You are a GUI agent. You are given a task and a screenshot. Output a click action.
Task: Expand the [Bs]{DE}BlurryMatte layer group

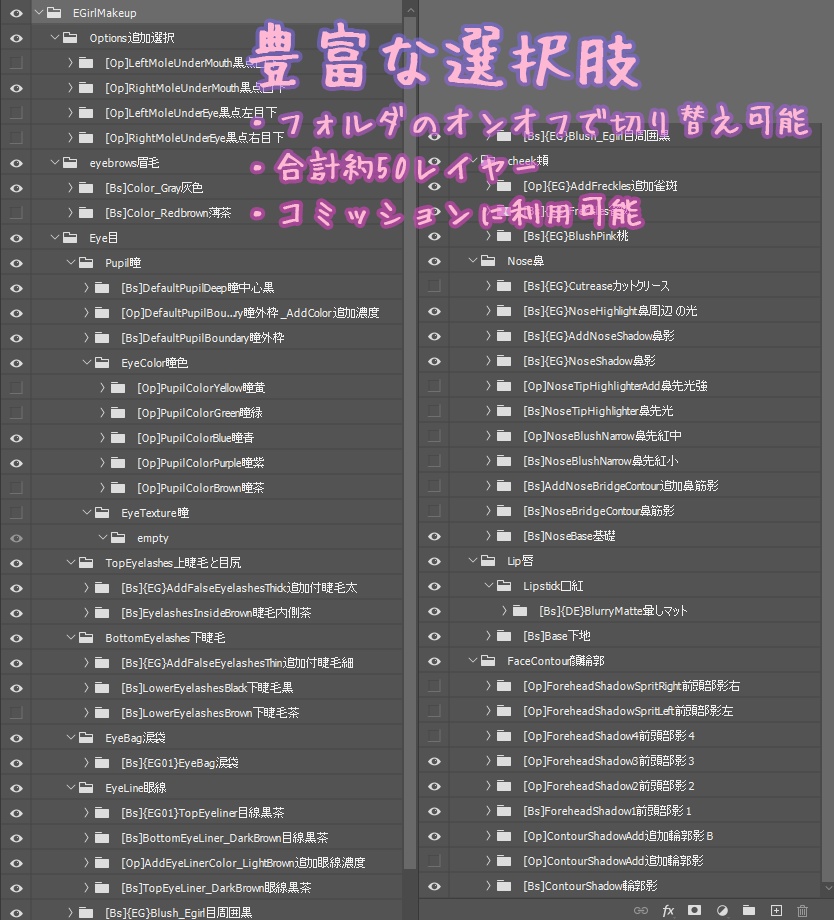506,611
